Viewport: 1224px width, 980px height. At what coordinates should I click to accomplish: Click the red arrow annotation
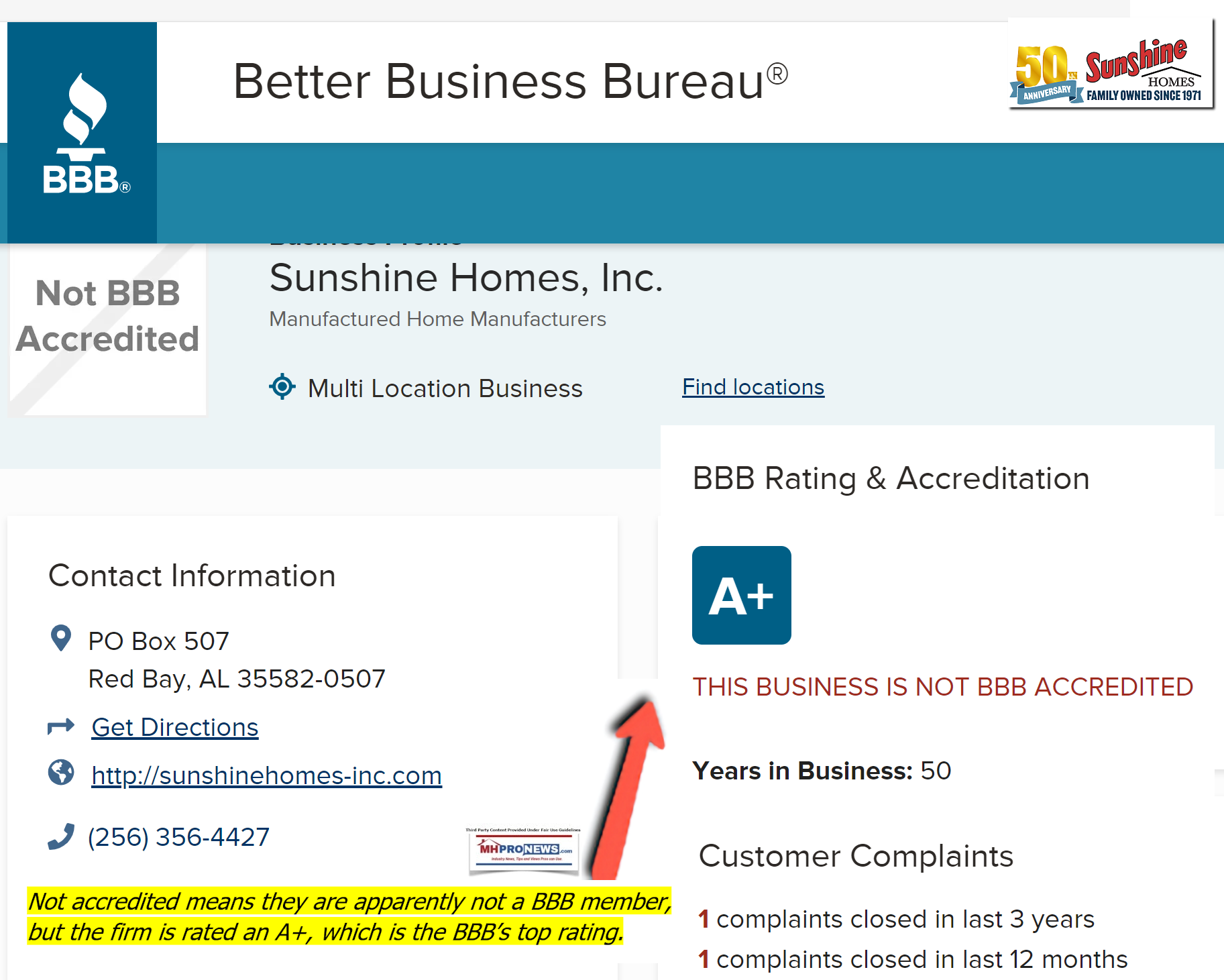628,785
